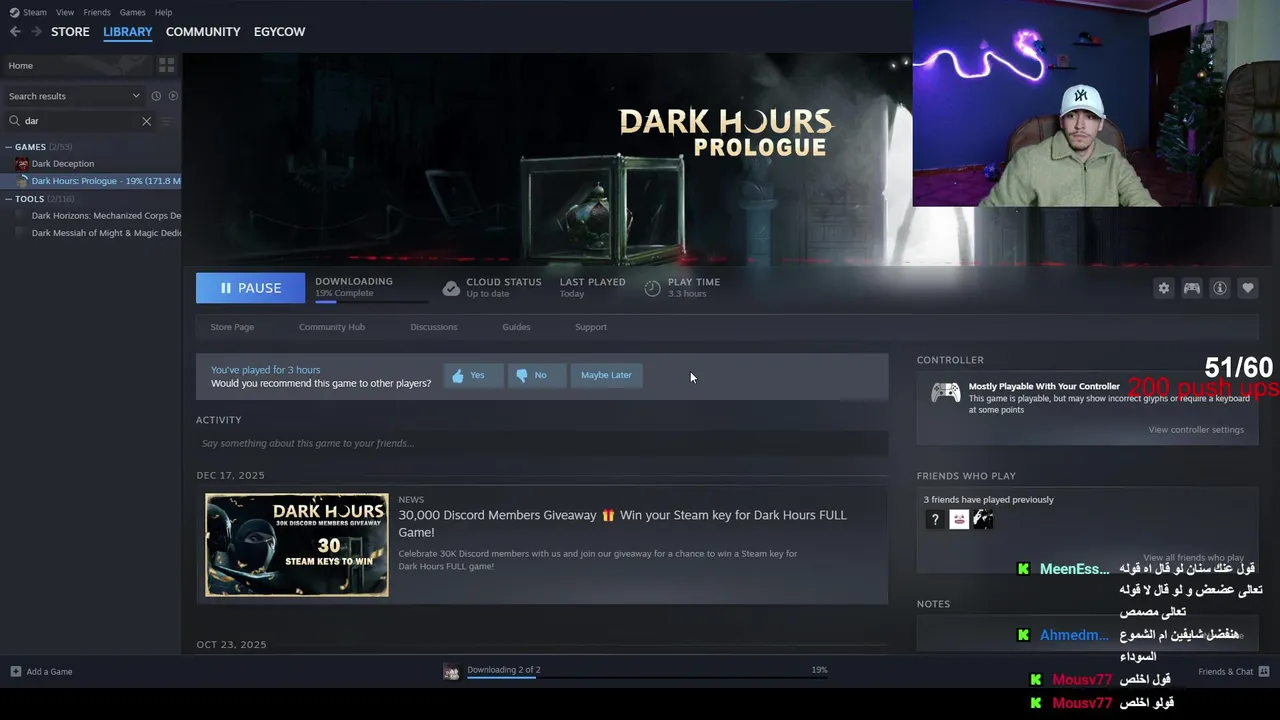Screen dimensions: 1280x720
Task: Click the cloud status icon
Action: click(451, 288)
